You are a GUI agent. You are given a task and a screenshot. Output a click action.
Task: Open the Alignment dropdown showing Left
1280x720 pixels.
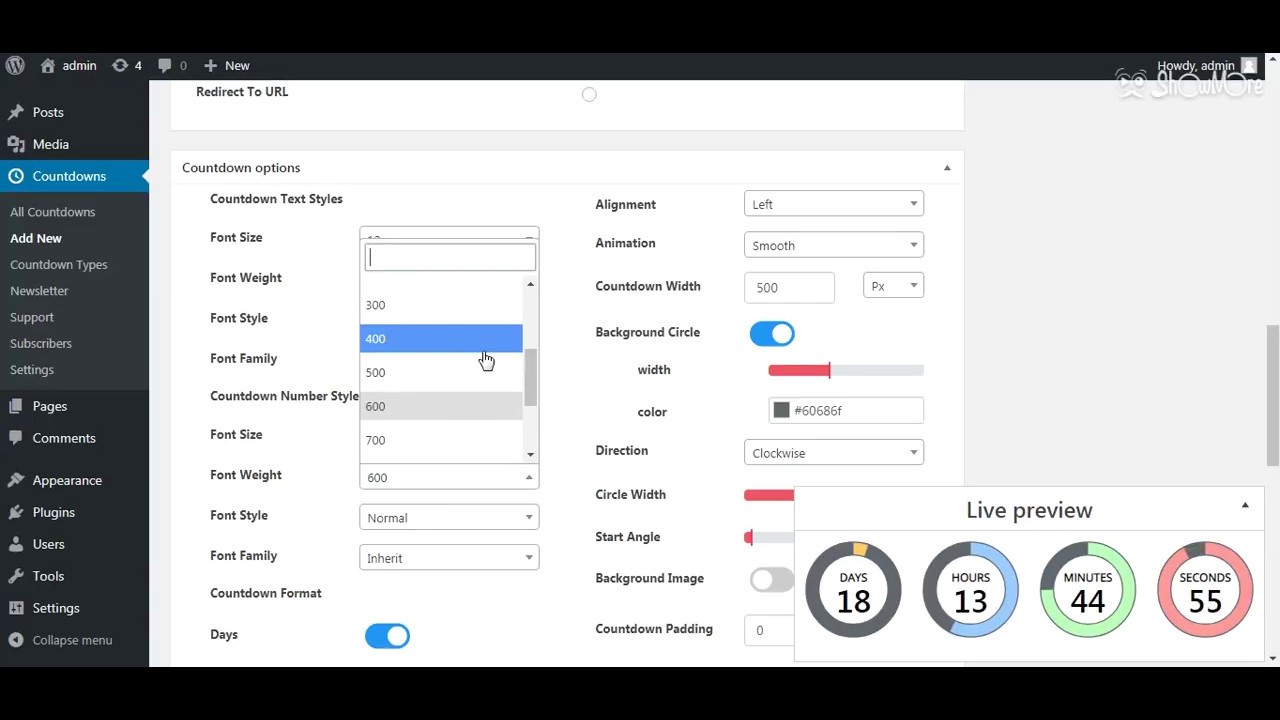pyautogui.click(x=834, y=204)
